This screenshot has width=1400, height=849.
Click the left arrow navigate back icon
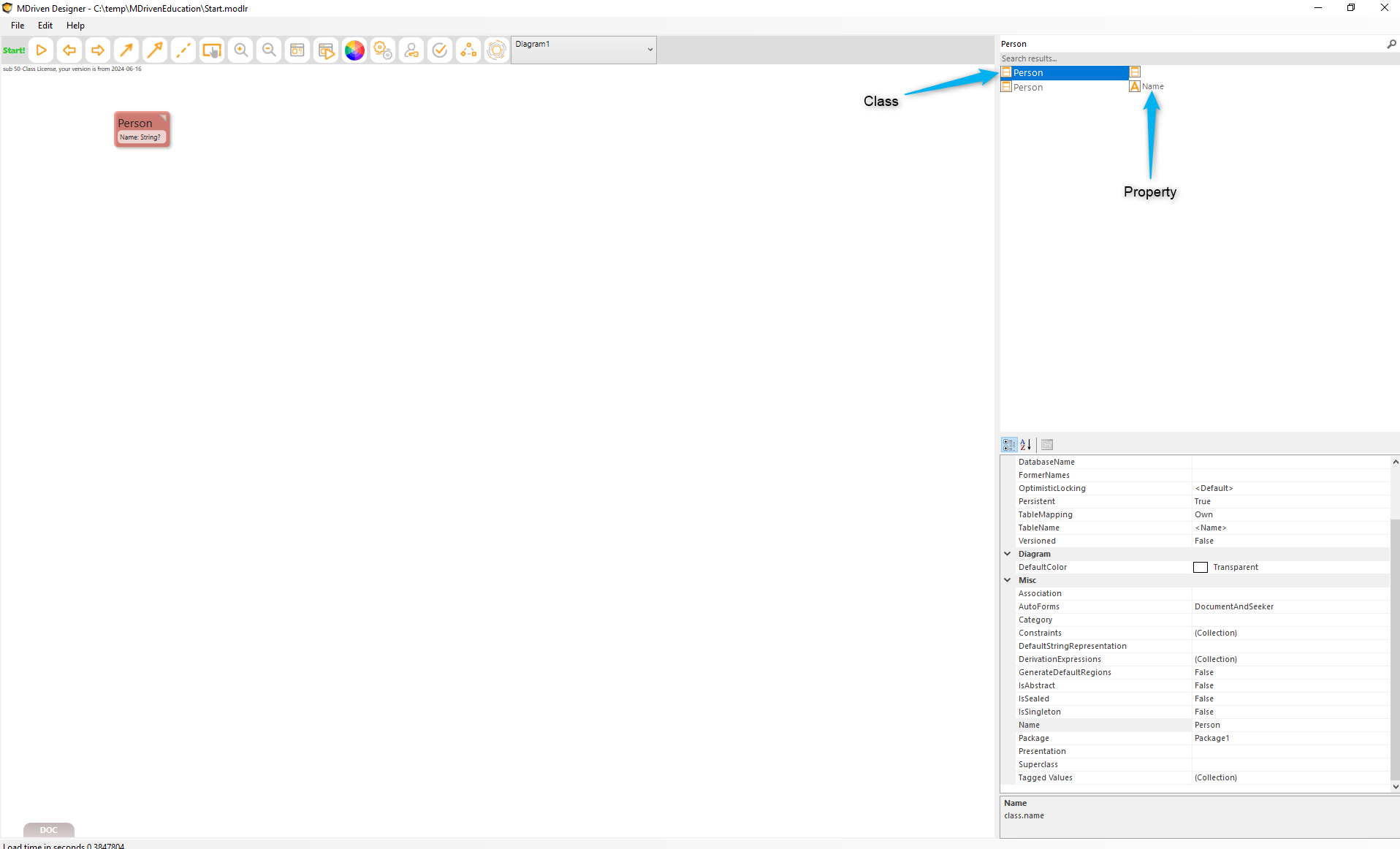pyautogui.click(x=69, y=50)
